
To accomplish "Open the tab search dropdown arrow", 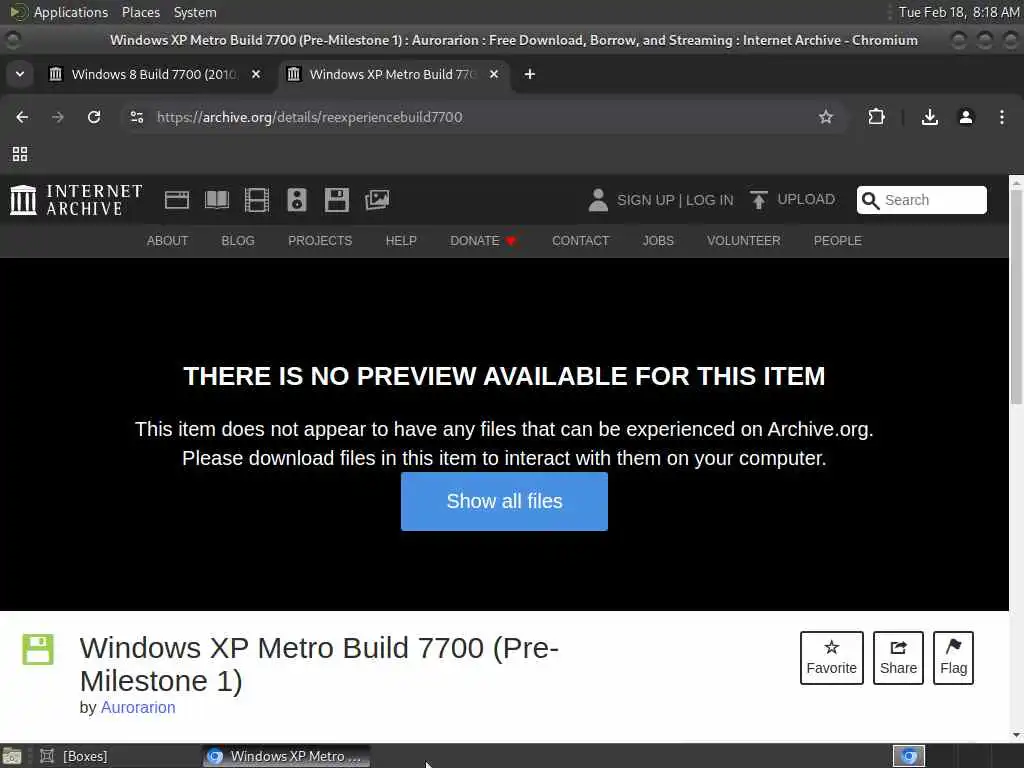I will [x=20, y=74].
